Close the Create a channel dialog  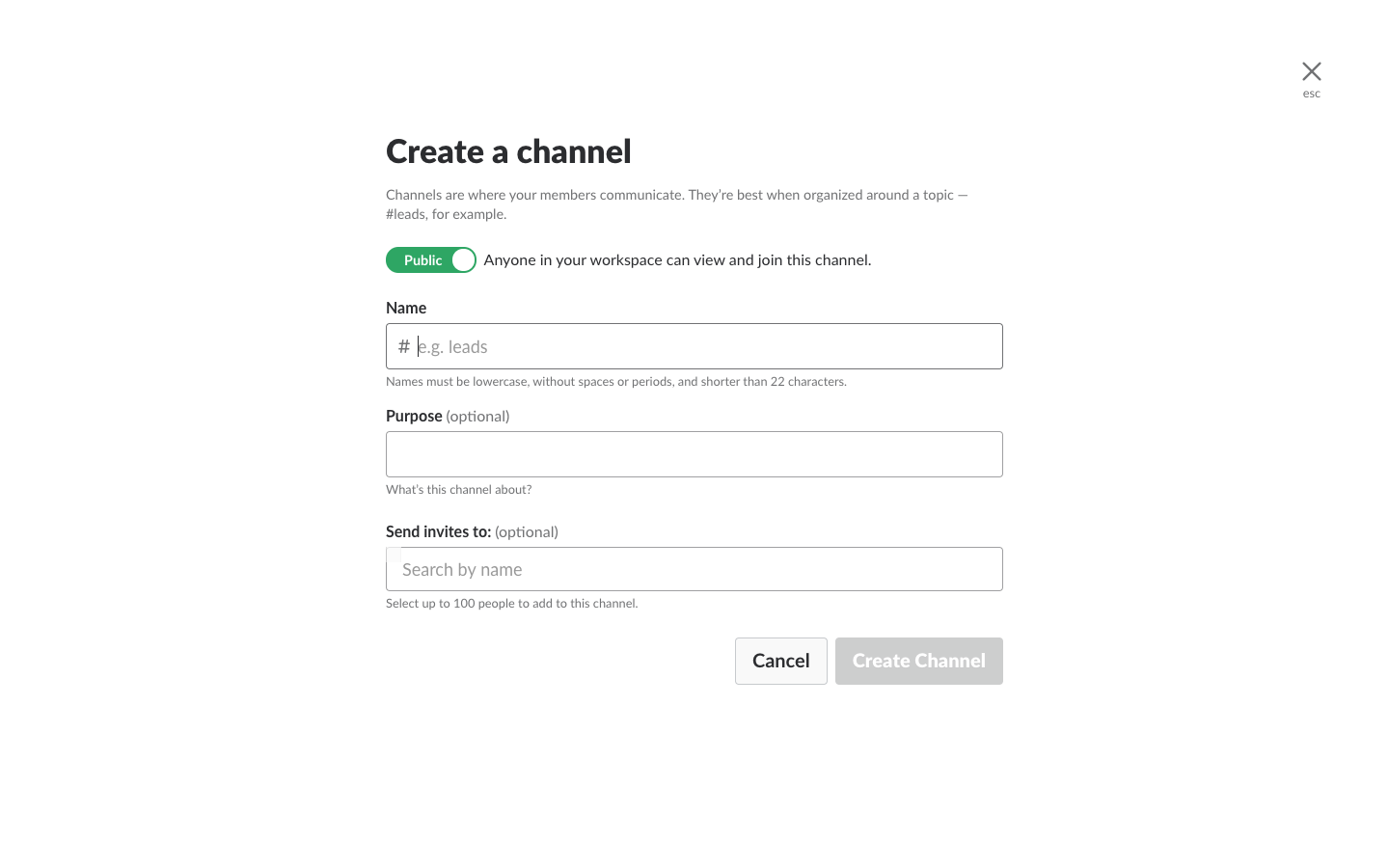pos(1311,71)
